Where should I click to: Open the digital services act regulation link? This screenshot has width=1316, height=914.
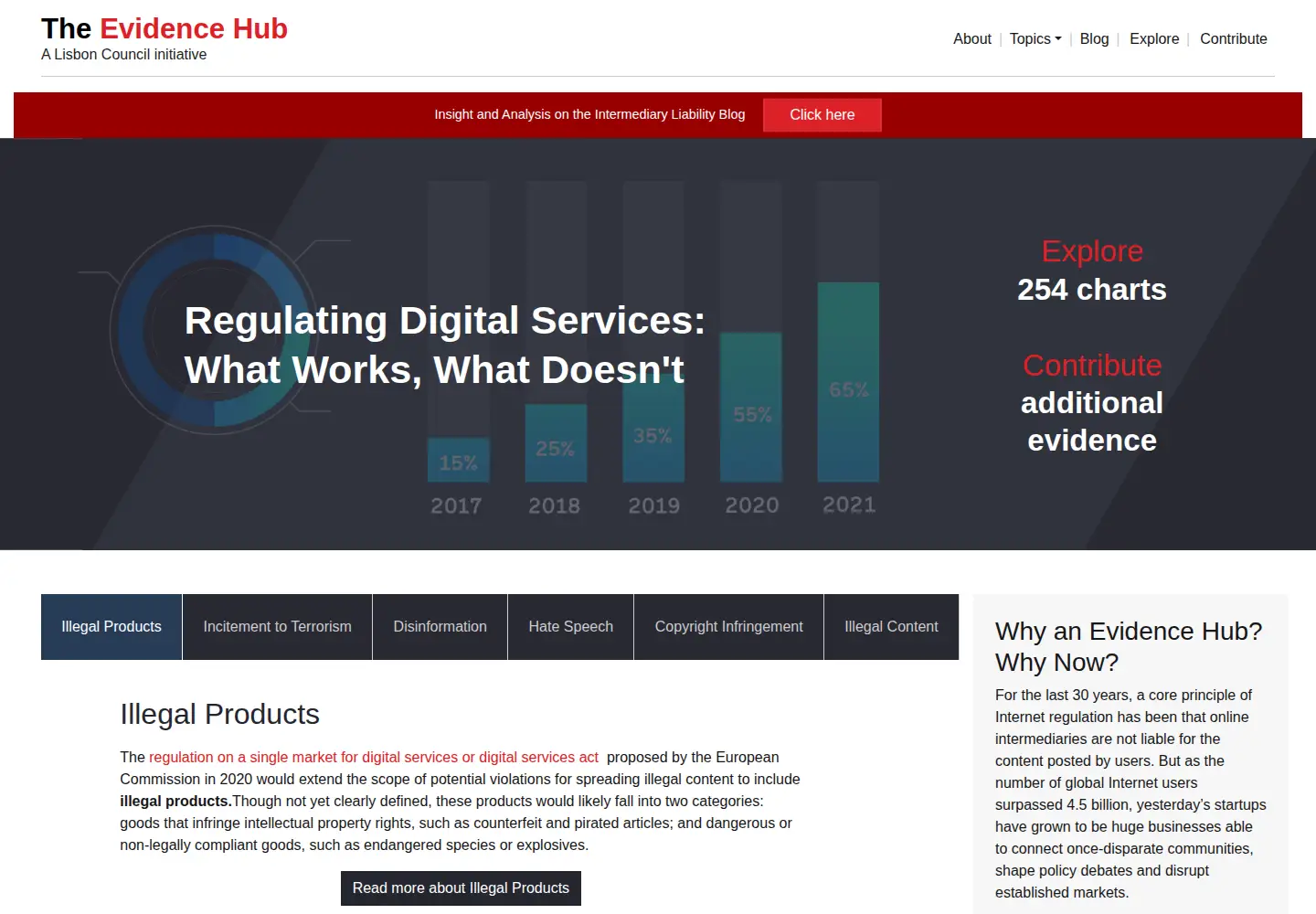tap(374, 758)
